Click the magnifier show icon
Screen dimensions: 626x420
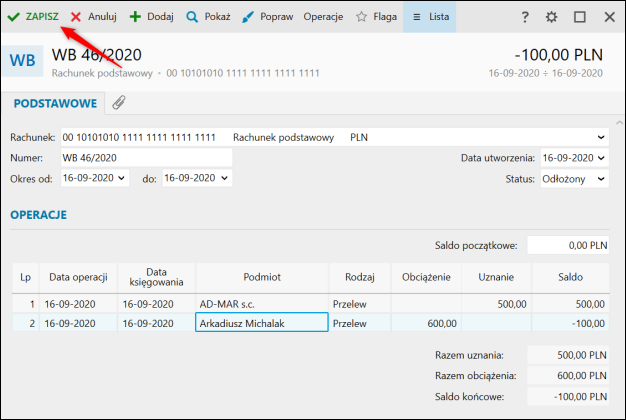pyautogui.click(x=192, y=17)
